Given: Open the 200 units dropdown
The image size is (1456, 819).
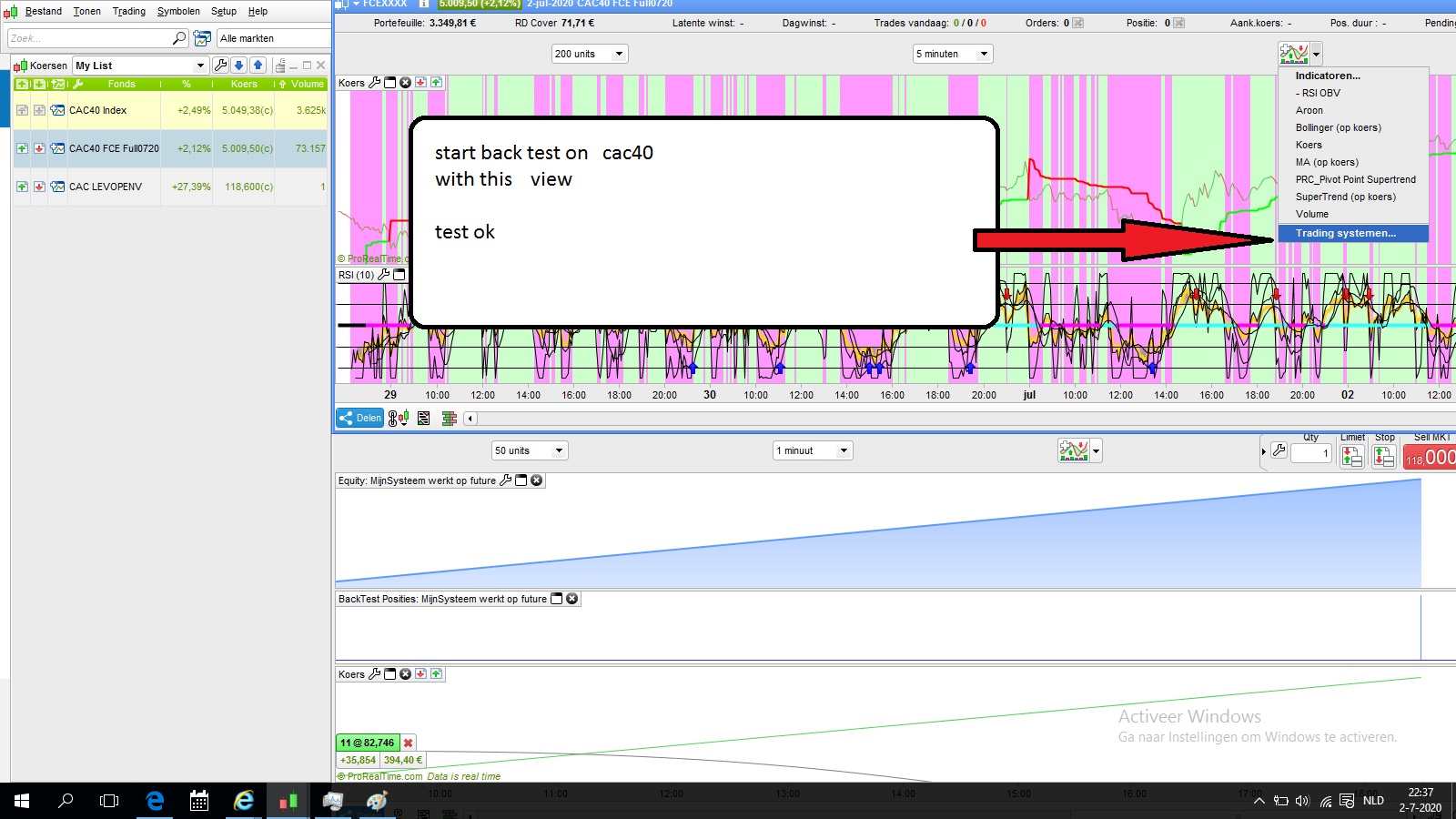Looking at the screenshot, I should (590, 54).
